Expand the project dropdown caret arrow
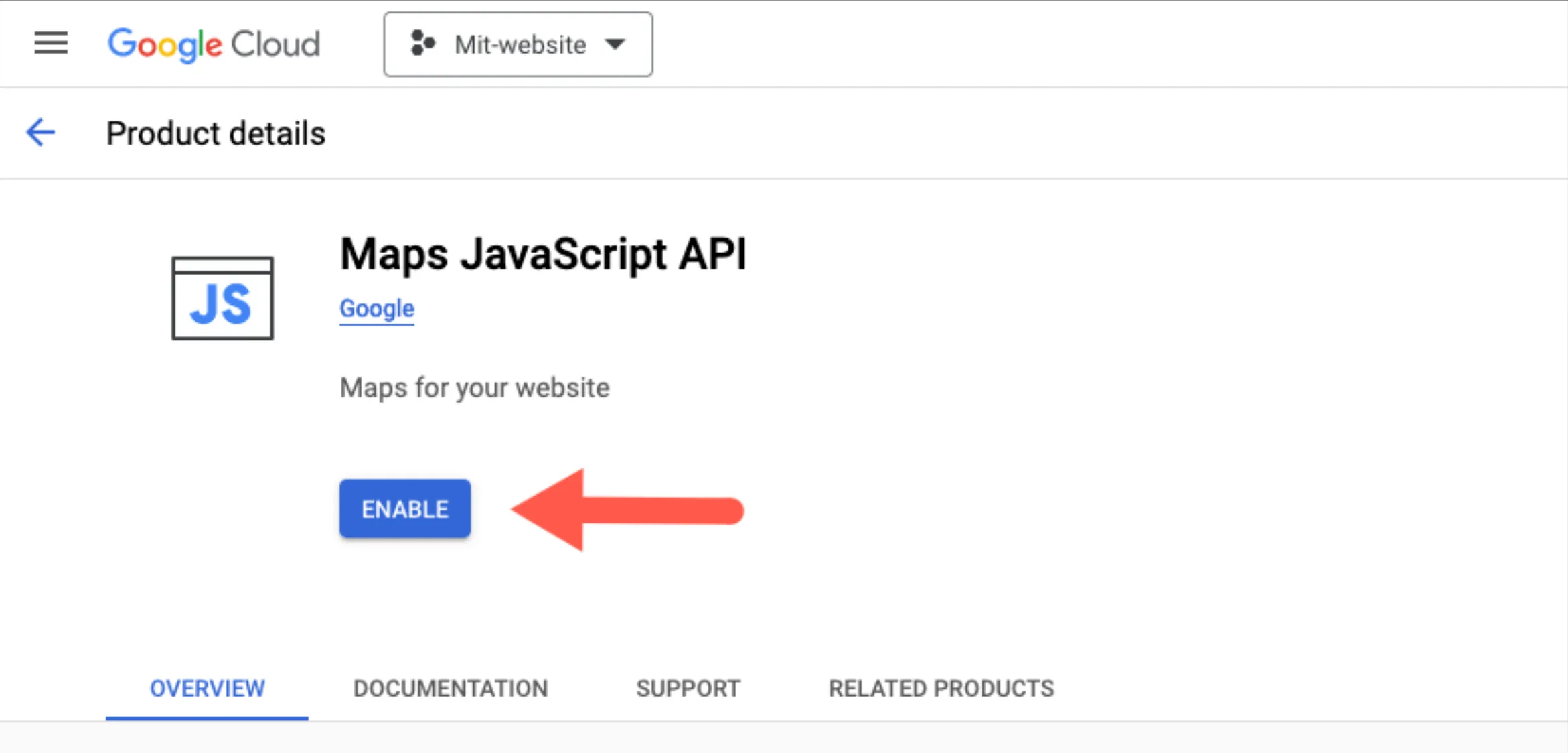Image resolution: width=1568 pixels, height=753 pixels. pos(615,44)
